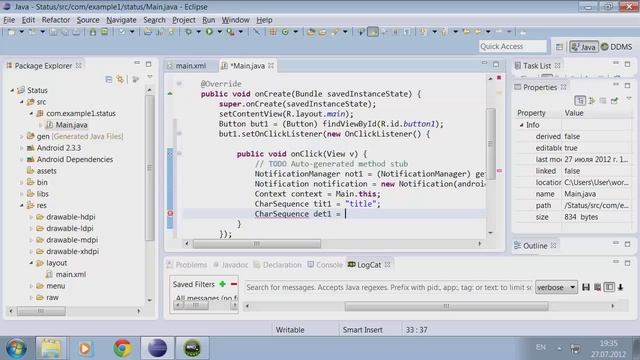
Task: Expand the gen folder
Action: 22,136
